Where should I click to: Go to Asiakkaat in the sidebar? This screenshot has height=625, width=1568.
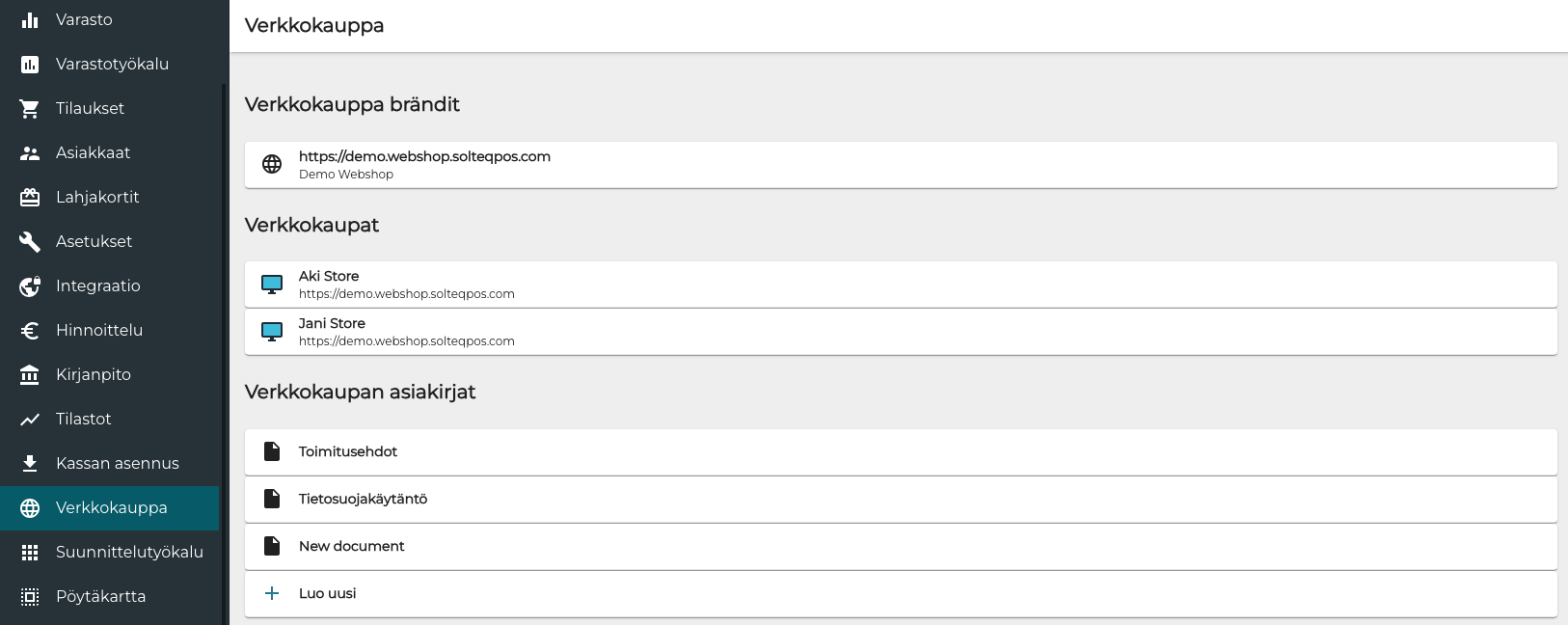pyautogui.click(x=93, y=153)
